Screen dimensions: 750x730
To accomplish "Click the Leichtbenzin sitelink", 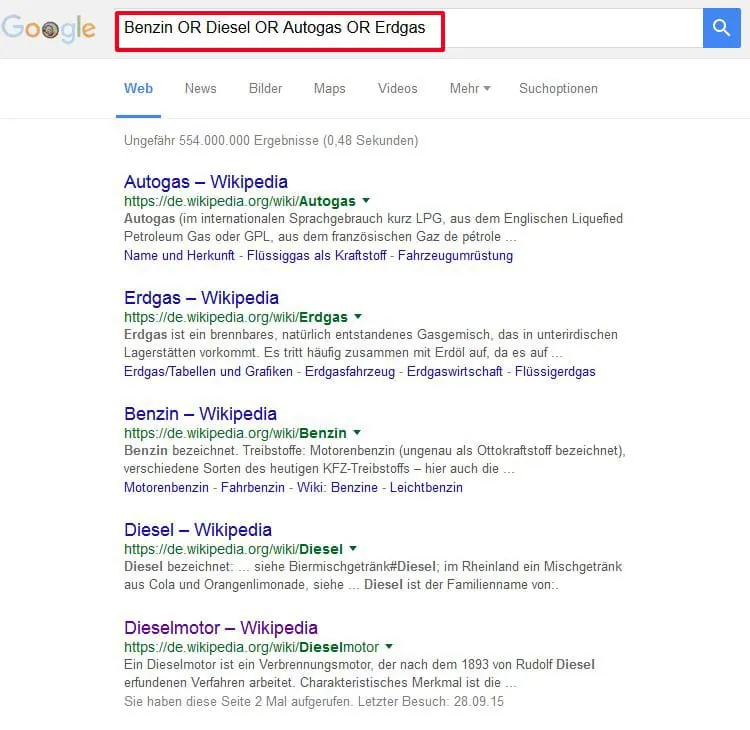I will (x=426, y=488).
